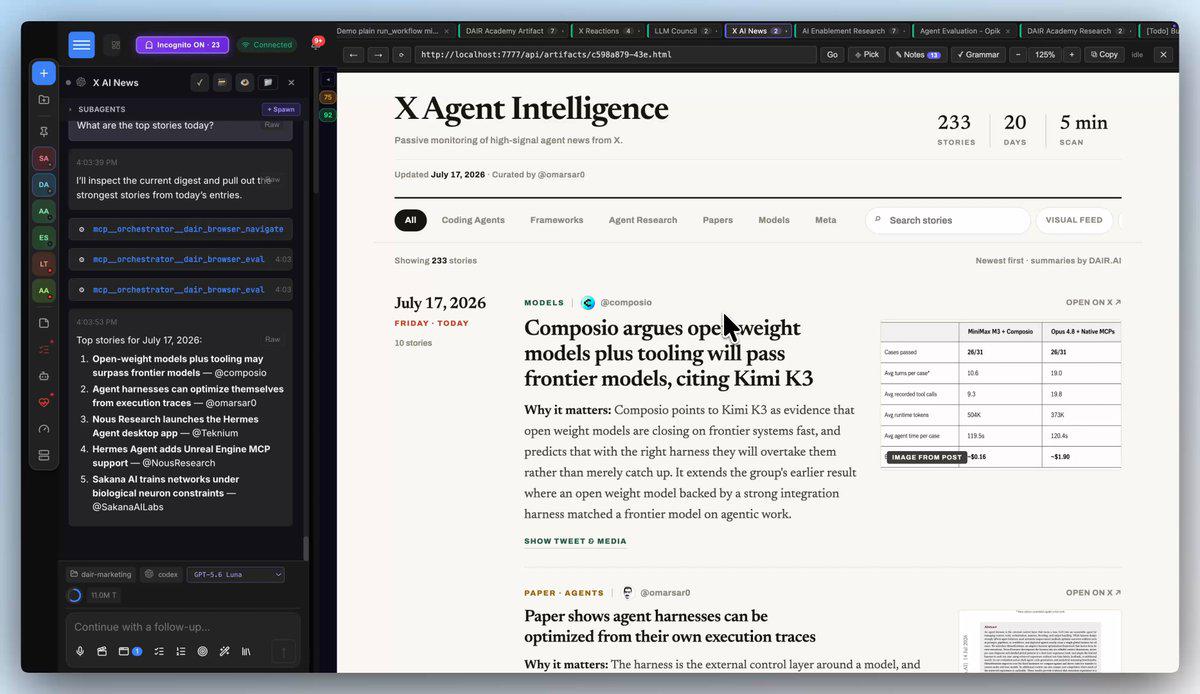1200x694 pixels.
Task: Open the gauge icon in the sidebar
Action: 44,429
